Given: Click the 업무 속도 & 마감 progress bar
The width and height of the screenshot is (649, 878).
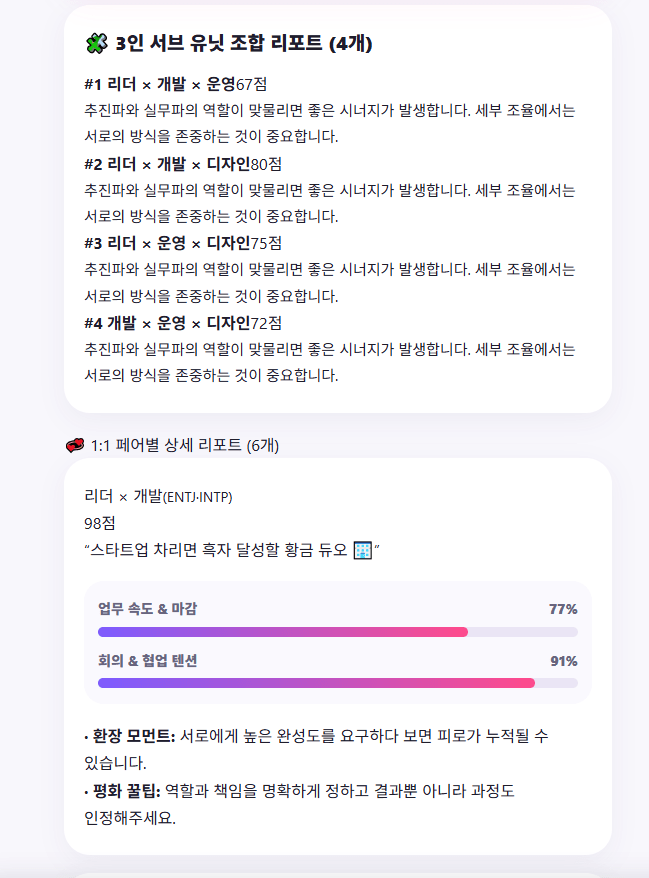Looking at the screenshot, I should (x=338, y=632).
